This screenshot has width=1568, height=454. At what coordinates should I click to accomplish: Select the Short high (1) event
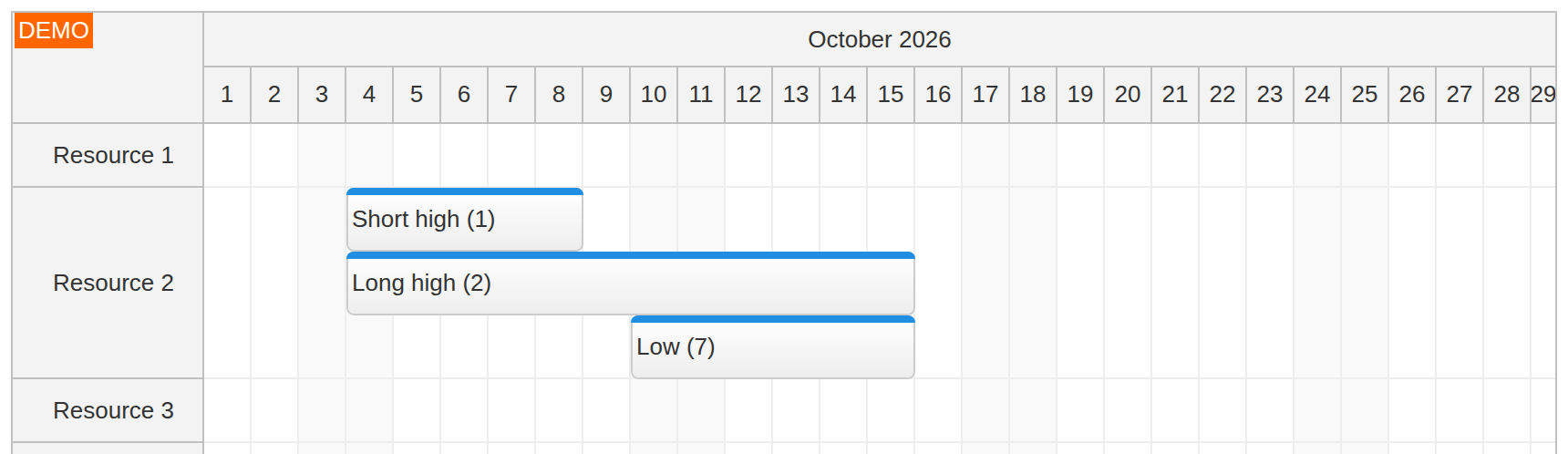[x=465, y=220]
